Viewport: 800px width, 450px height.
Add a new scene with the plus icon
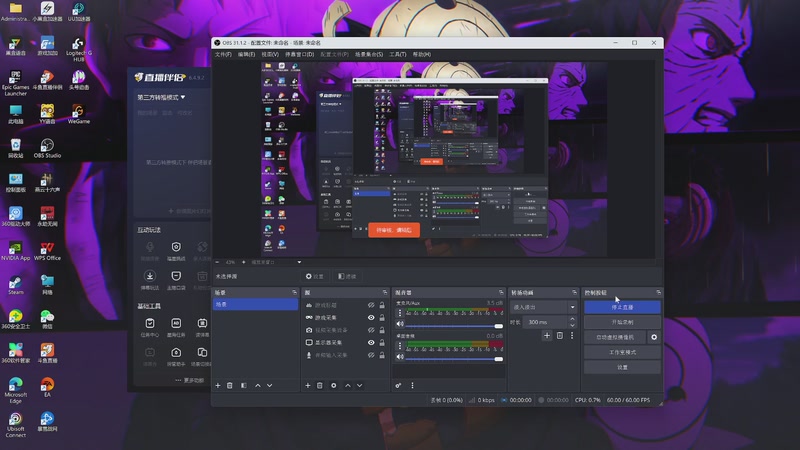click(x=218, y=386)
